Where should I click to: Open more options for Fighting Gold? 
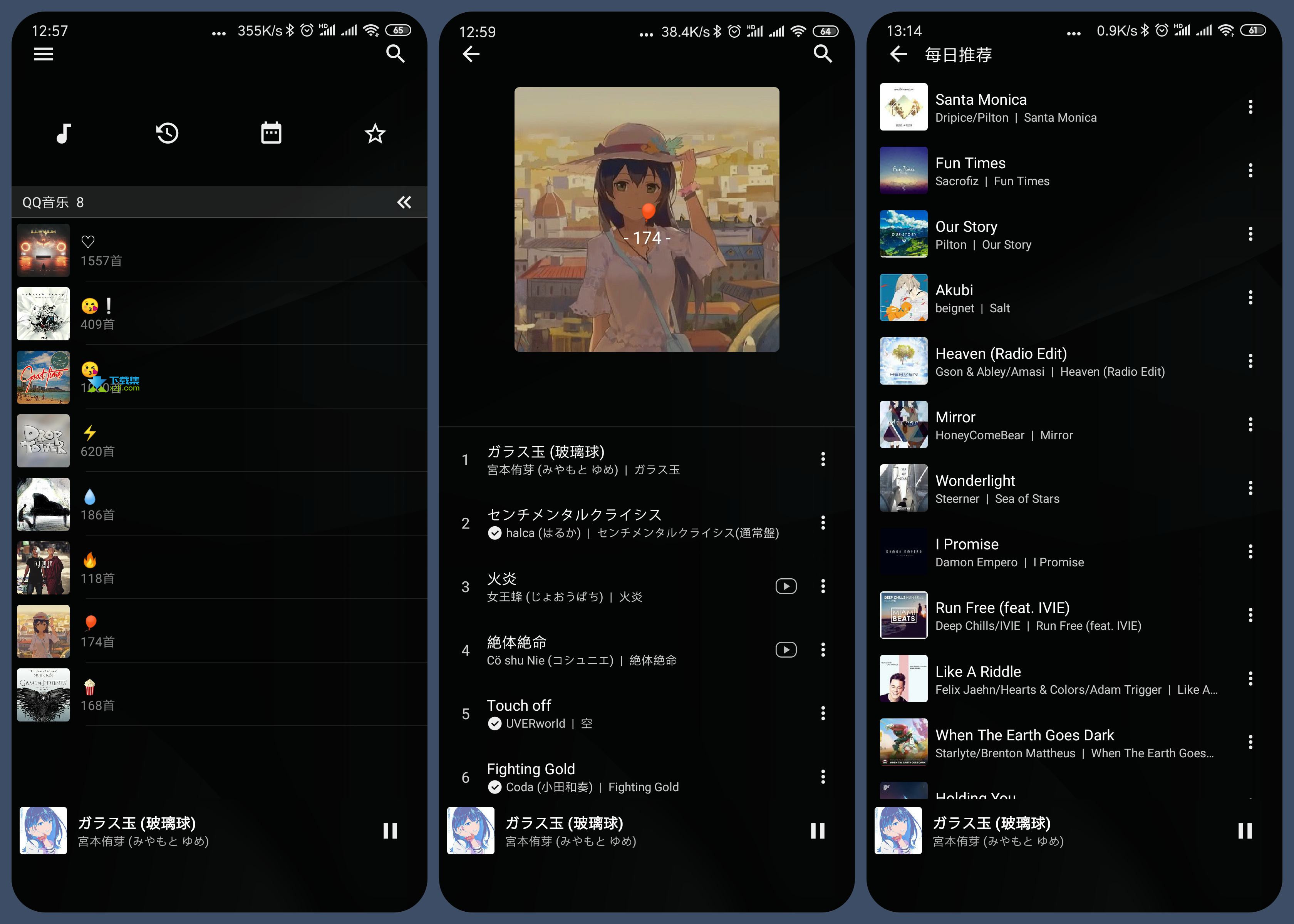pos(823,777)
